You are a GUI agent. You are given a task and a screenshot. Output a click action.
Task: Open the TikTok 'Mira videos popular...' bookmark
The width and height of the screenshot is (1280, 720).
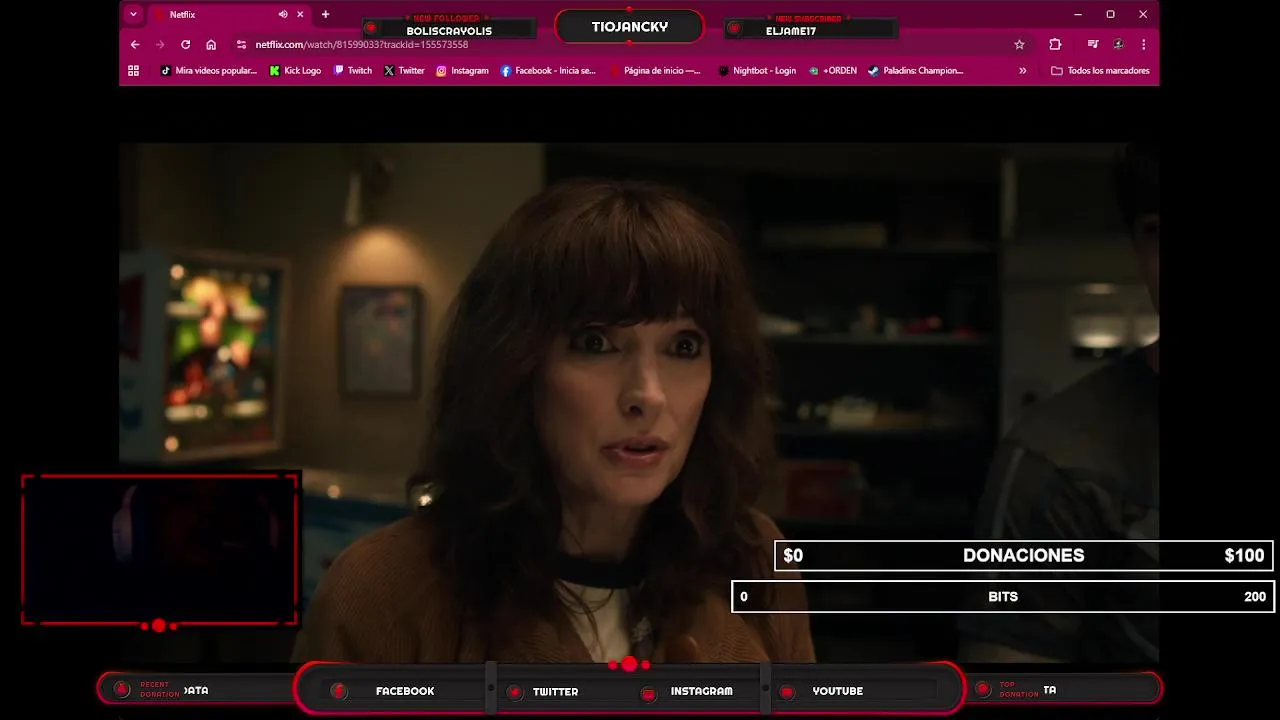[x=208, y=71]
